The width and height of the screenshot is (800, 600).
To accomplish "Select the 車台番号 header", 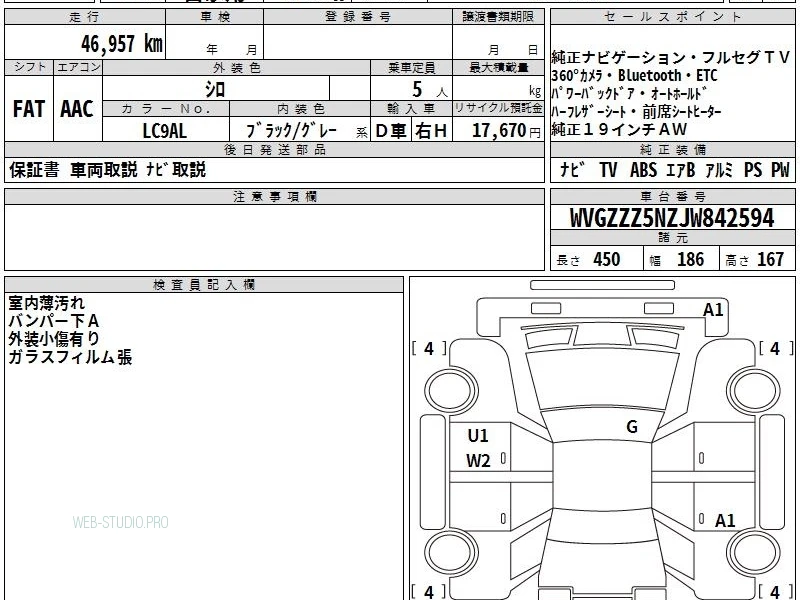I will point(672,196).
